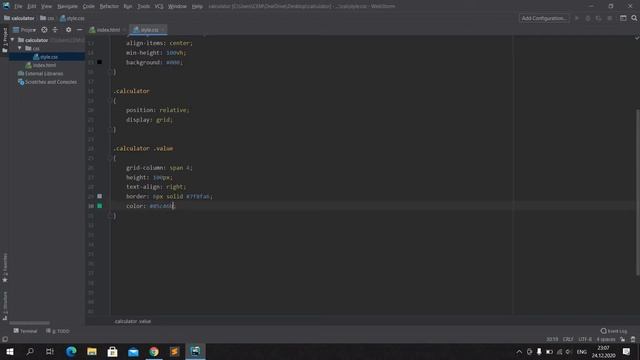
Task: Open the Code menu
Action: pos(88,6)
